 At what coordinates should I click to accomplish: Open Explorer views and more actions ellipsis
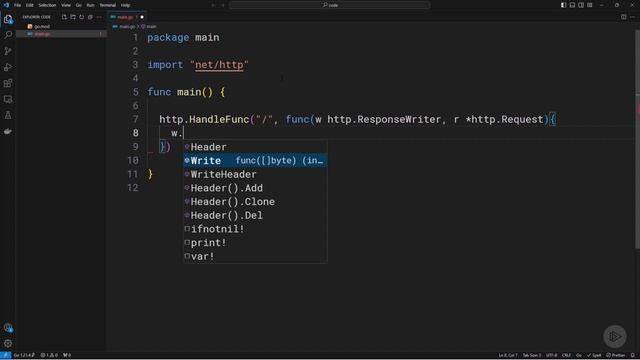point(99,17)
